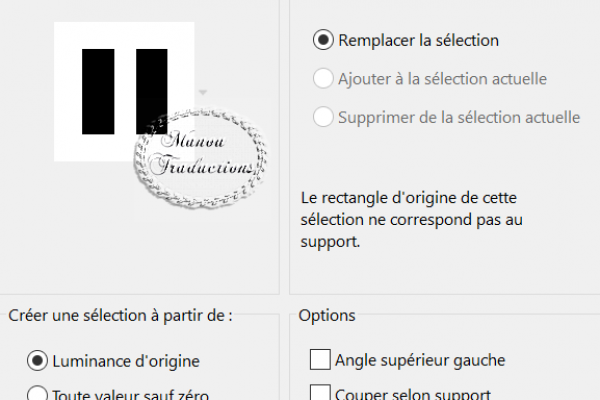Click the "Créer une sélection à partir de" heading
Image resolution: width=600 pixels, height=400 pixels.
tap(121, 316)
